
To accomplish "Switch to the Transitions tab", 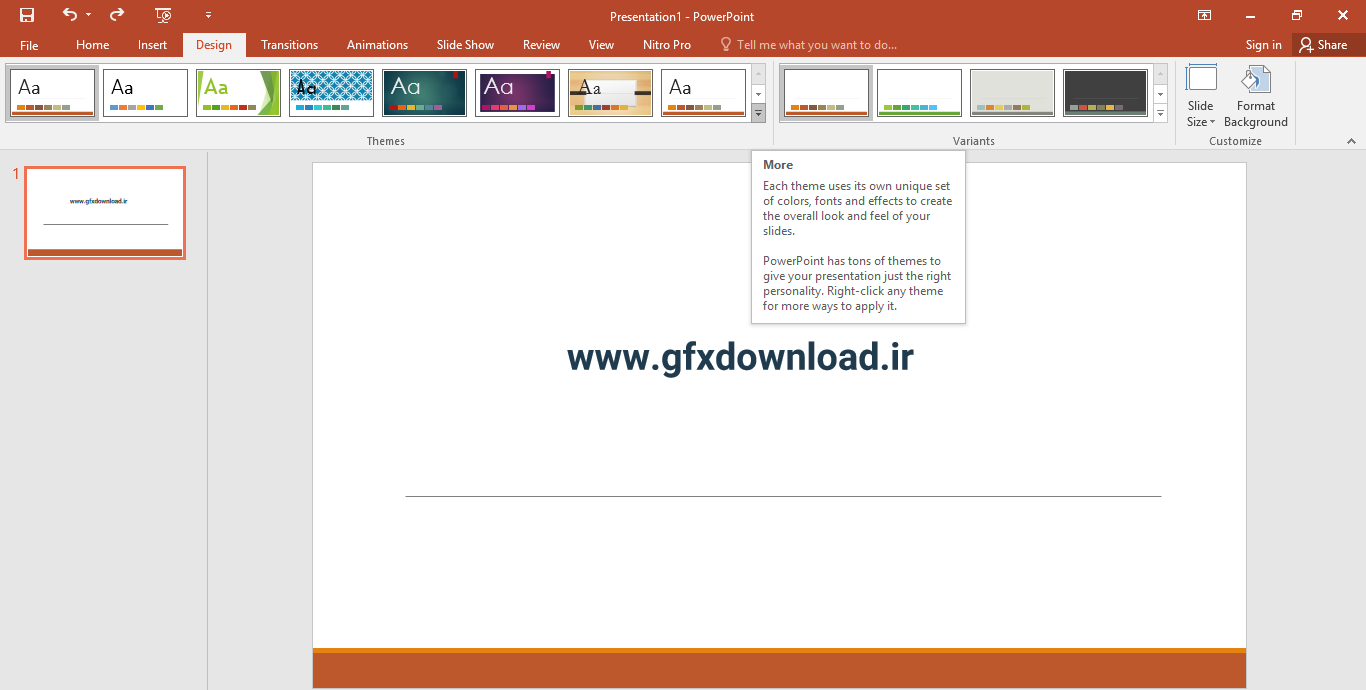I will pyautogui.click(x=289, y=45).
